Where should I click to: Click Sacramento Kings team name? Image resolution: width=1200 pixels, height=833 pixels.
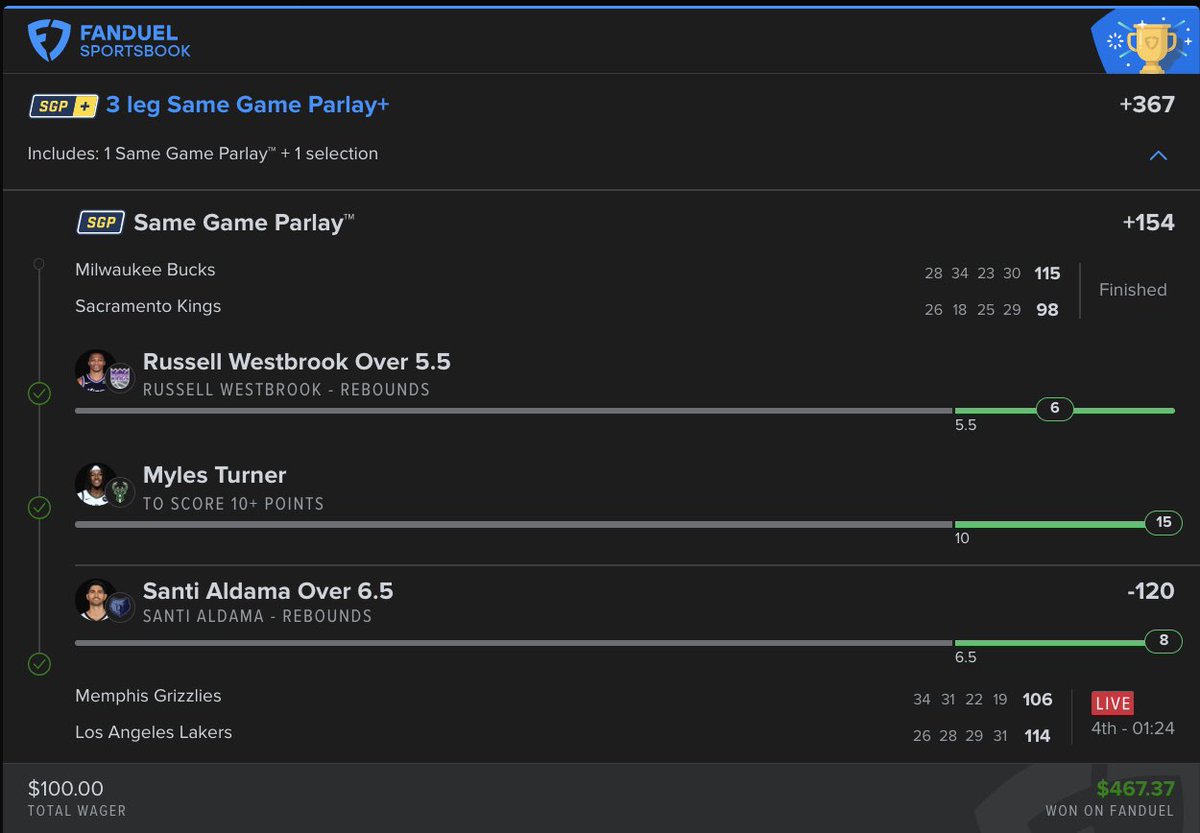pos(148,306)
